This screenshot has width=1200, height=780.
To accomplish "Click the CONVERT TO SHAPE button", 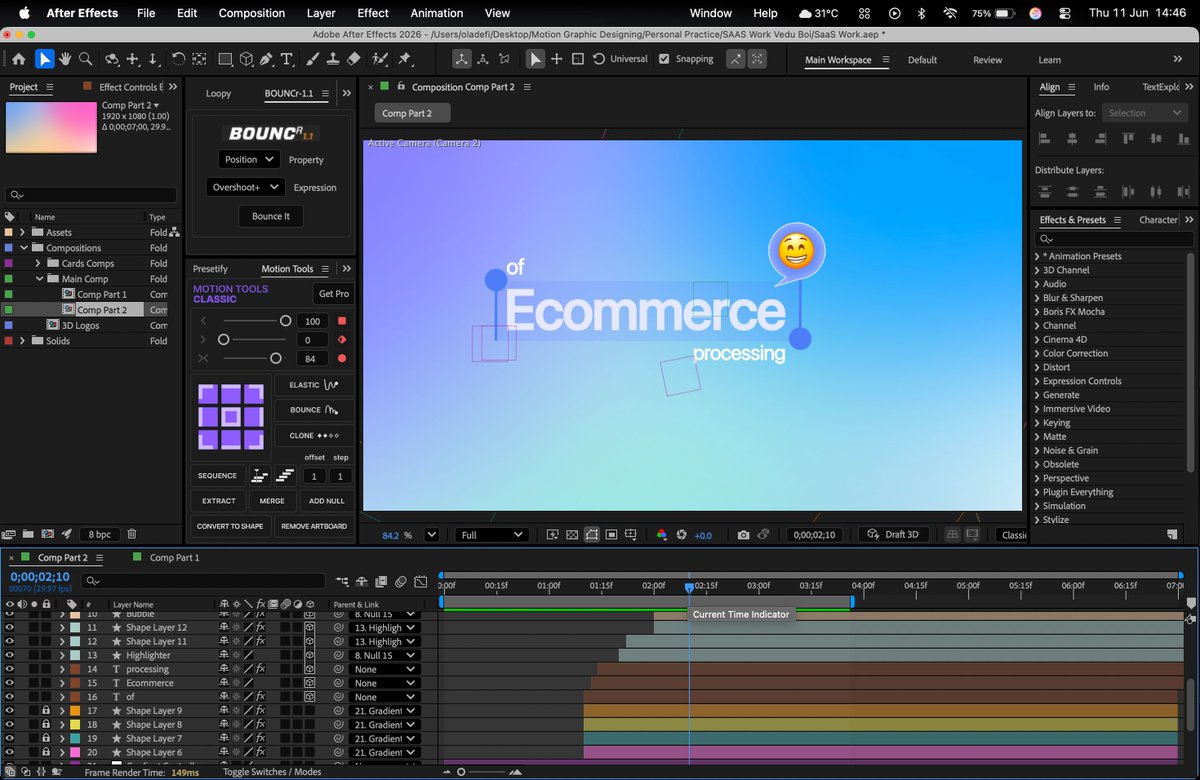I will point(230,526).
